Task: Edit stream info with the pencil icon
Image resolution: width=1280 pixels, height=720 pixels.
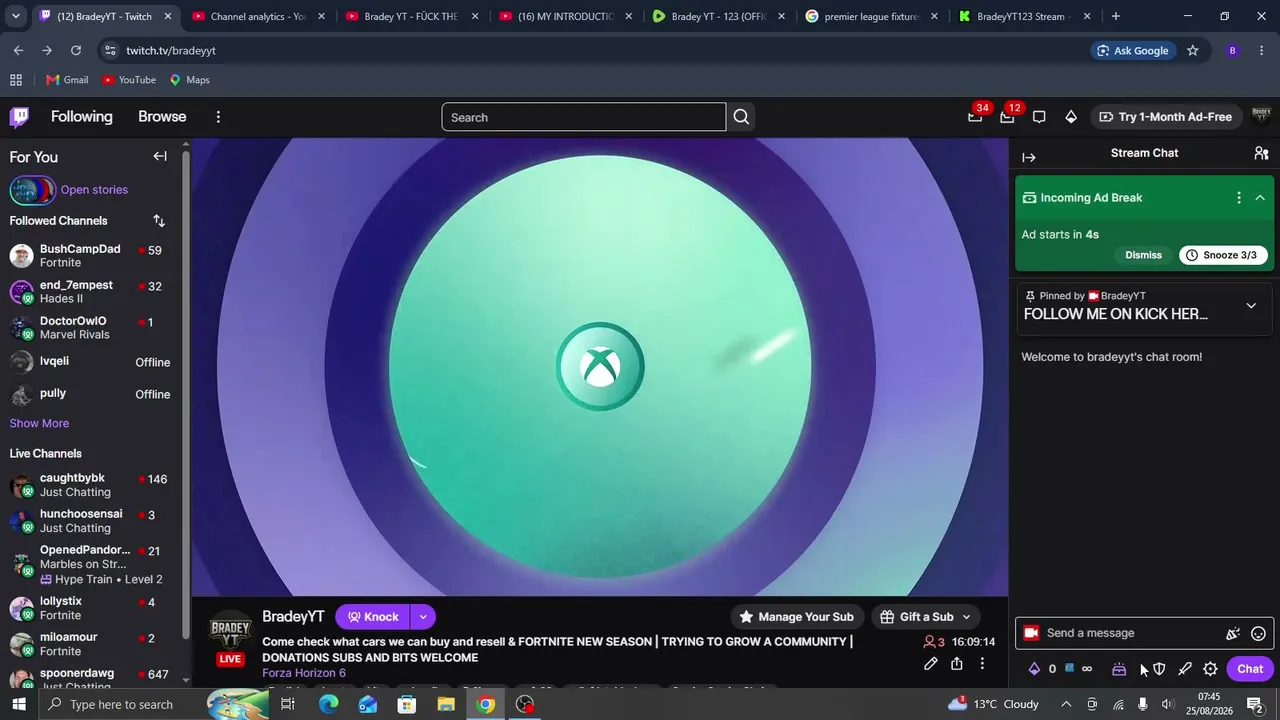Action: [x=931, y=664]
